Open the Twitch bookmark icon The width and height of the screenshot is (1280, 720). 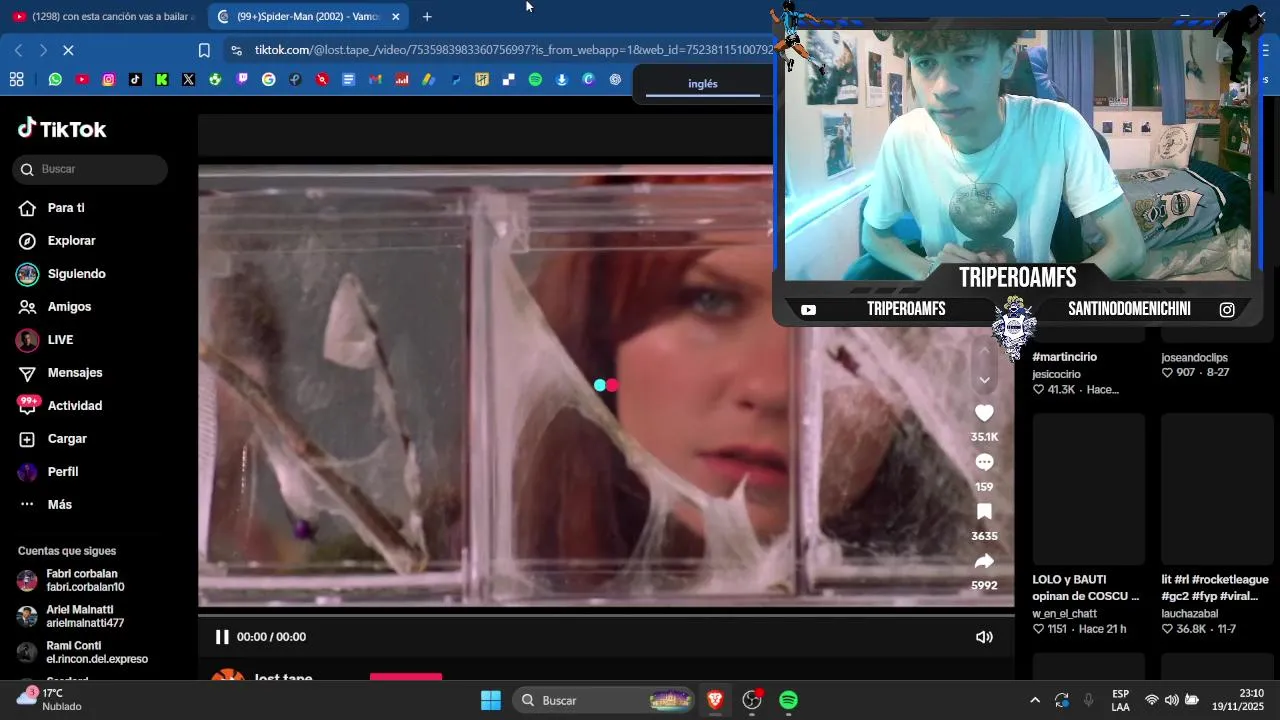pyautogui.click(x=242, y=80)
